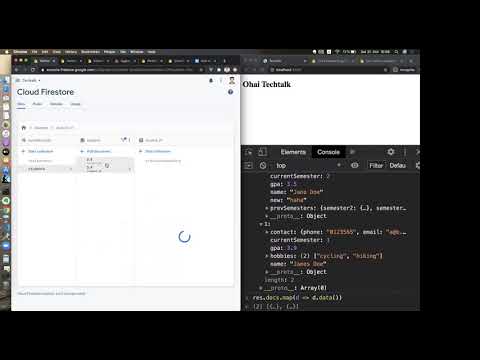Expand the contact object in console
The height and width of the screenshot is (360, 480).
pyautogui.click(x=267, y=232)
